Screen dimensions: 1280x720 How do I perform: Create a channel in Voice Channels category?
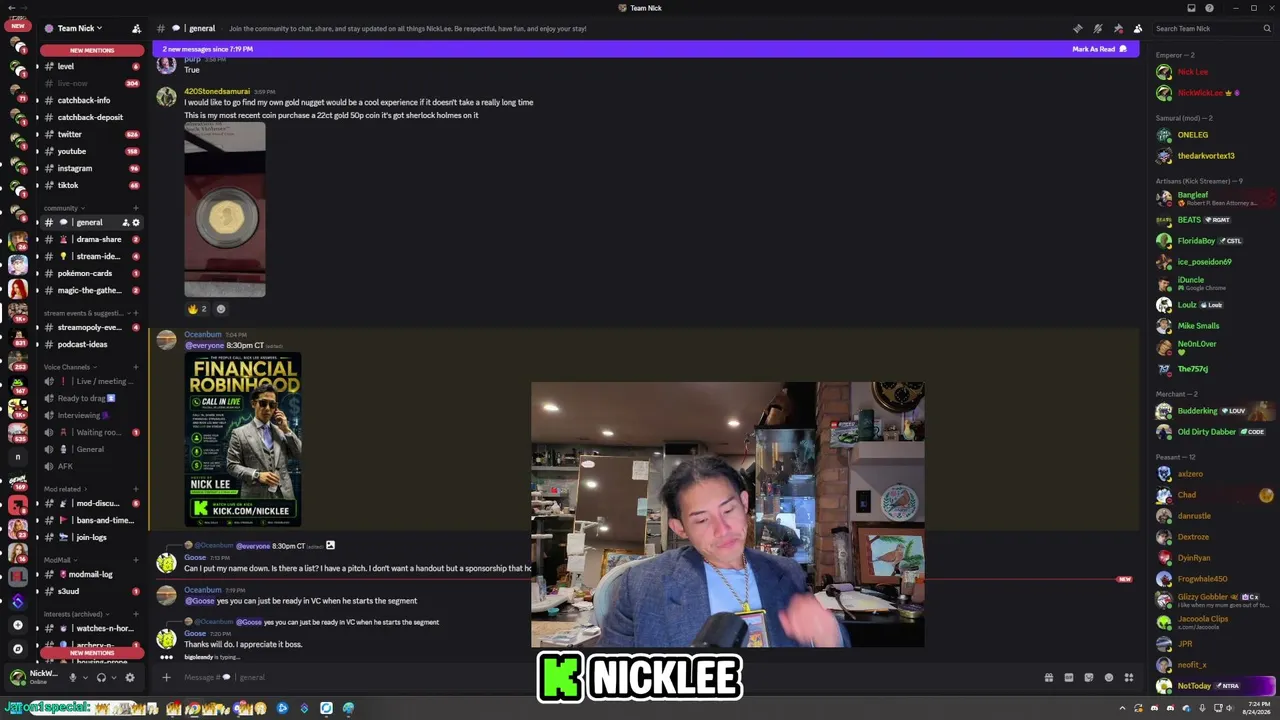click(136, 367)
